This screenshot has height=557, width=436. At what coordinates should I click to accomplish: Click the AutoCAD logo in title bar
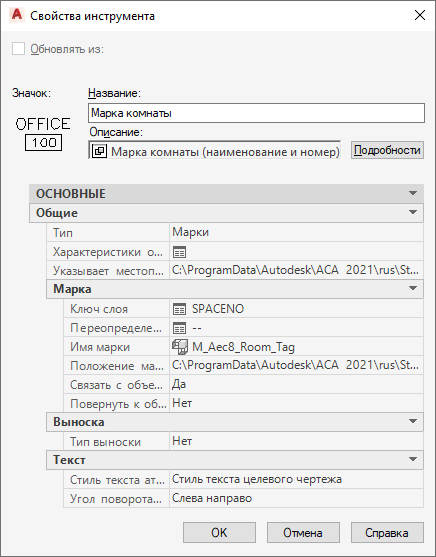17,15
